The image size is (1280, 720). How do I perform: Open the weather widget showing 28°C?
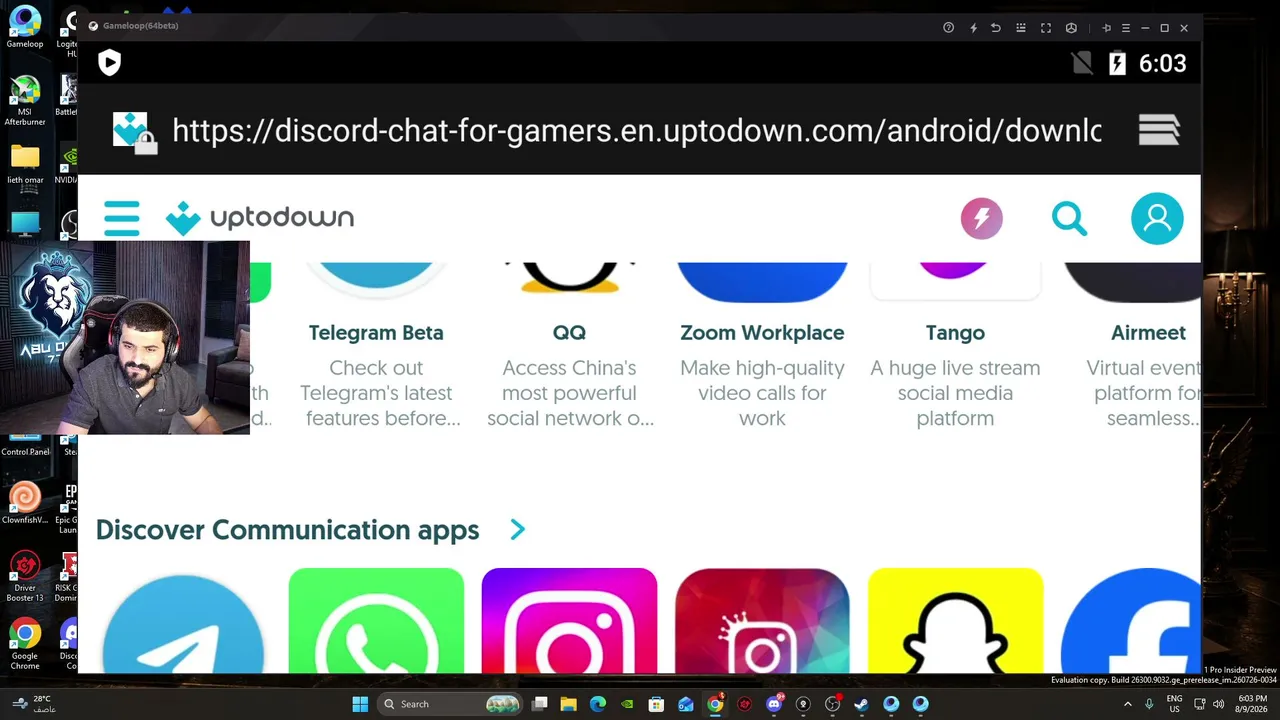32,704
